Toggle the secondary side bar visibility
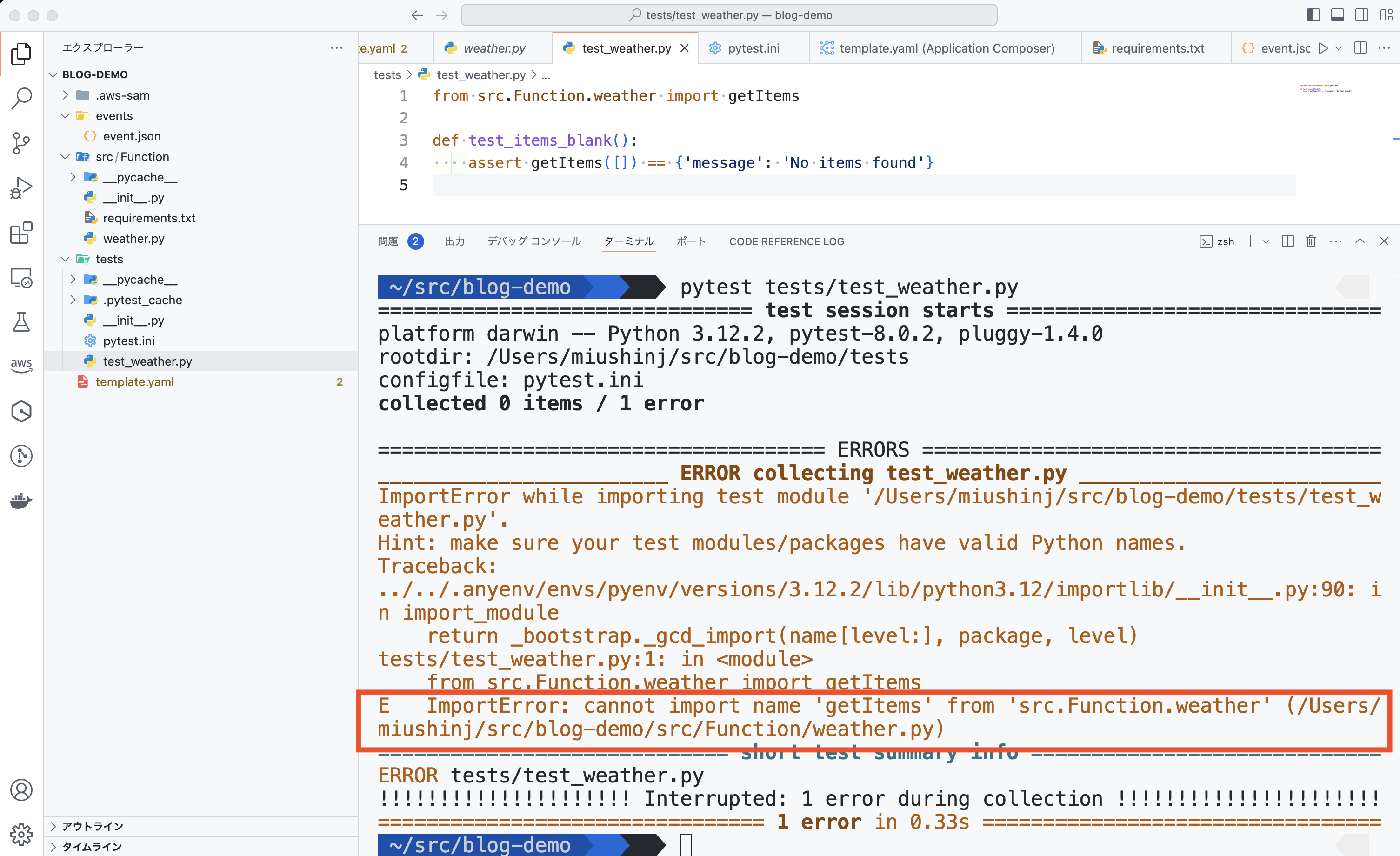Image resolution: width=1400 pixels, height=856 pixels. pyautogui.click(x=1362, y=15)
